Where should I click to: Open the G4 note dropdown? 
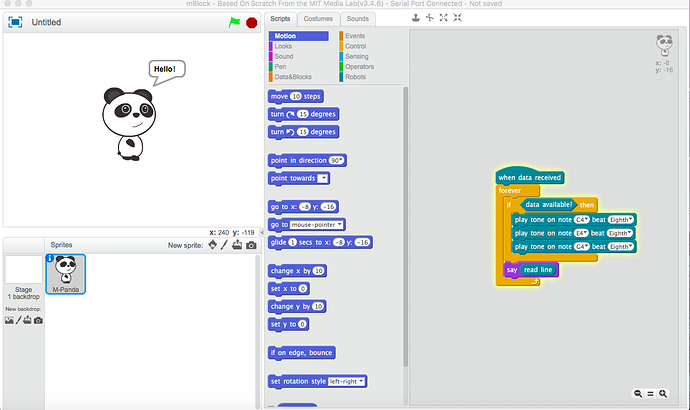(x=582, y=246)
